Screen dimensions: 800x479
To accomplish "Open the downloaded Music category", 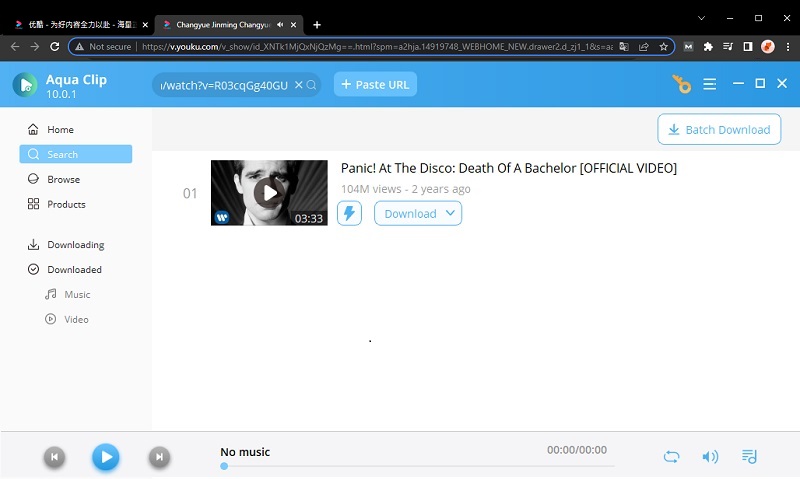I will click(x=76, y=294).
